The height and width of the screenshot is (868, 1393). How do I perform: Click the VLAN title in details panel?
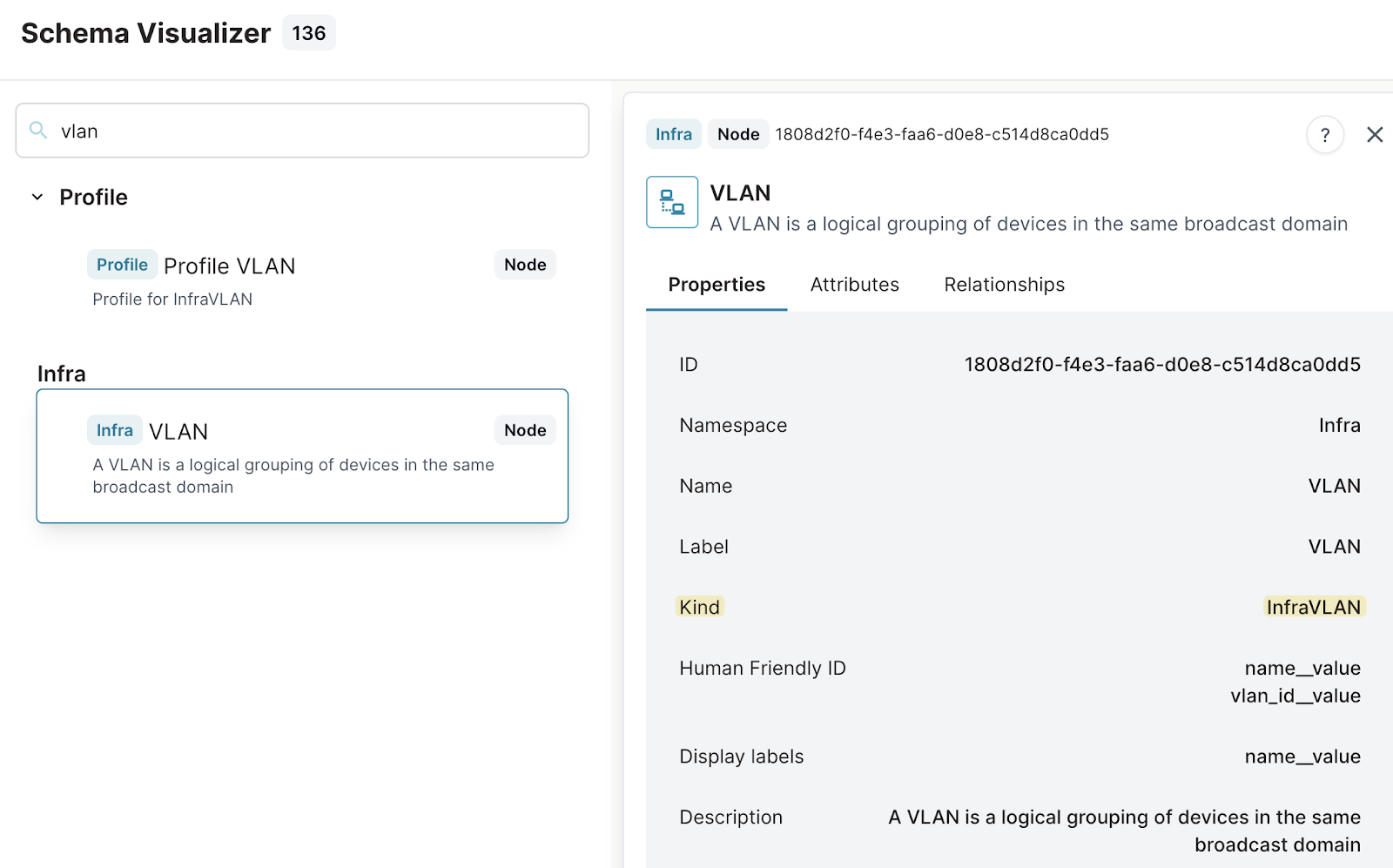click(x=740, y=192)
